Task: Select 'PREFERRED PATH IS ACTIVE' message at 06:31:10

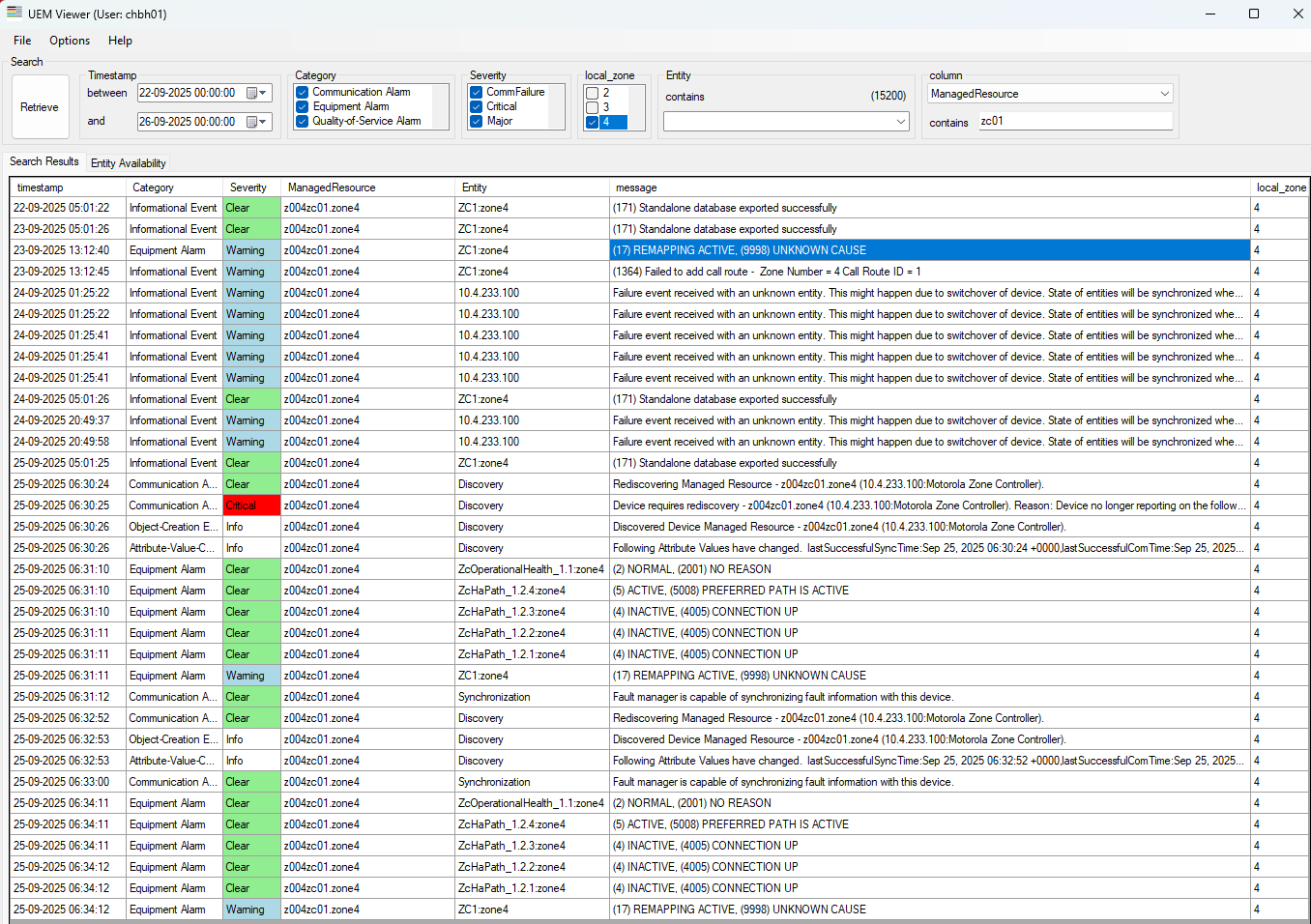Action: click(930, 591)
